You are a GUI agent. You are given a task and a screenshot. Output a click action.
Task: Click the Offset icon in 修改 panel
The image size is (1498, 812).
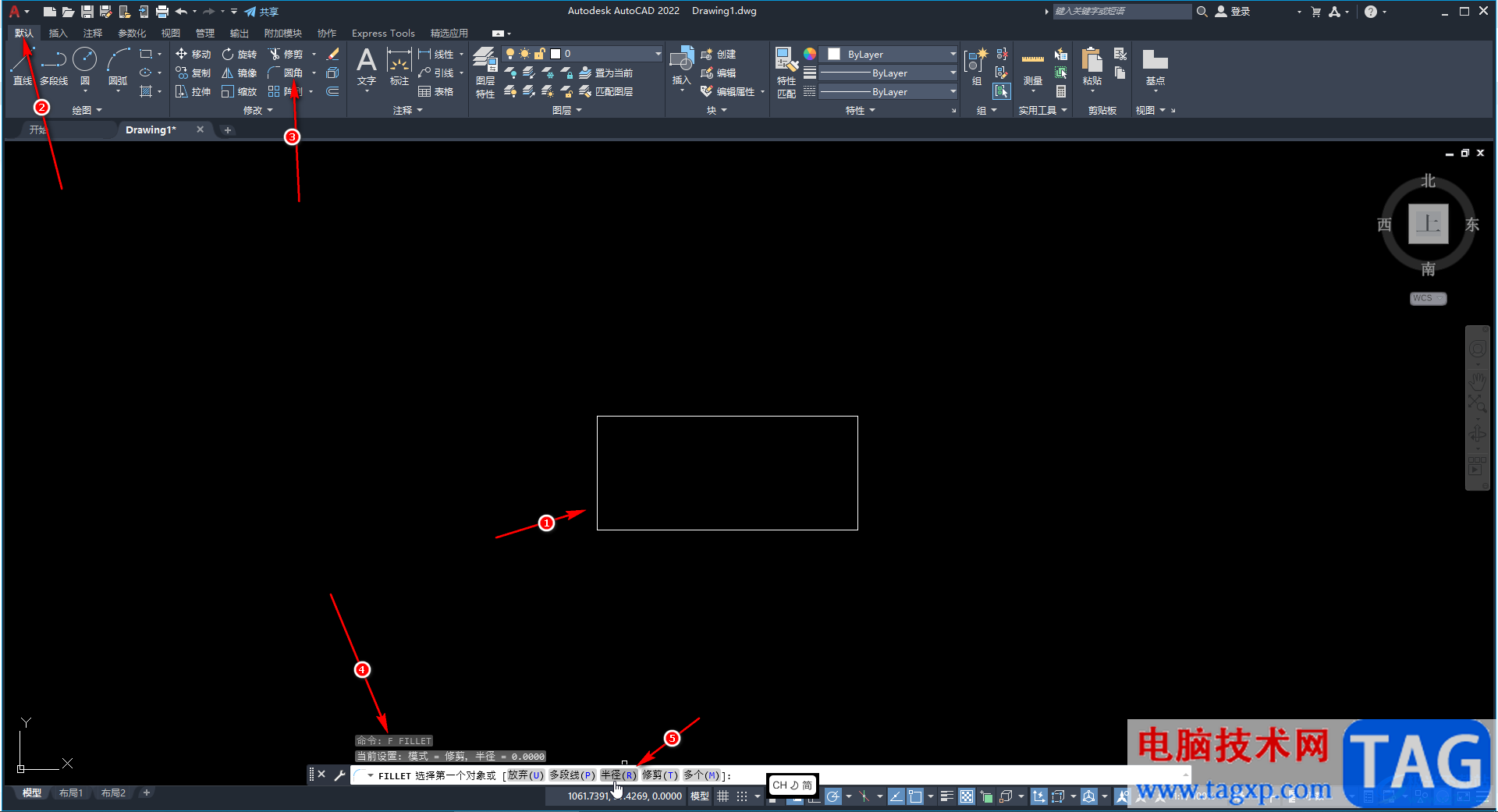point(332,91)
